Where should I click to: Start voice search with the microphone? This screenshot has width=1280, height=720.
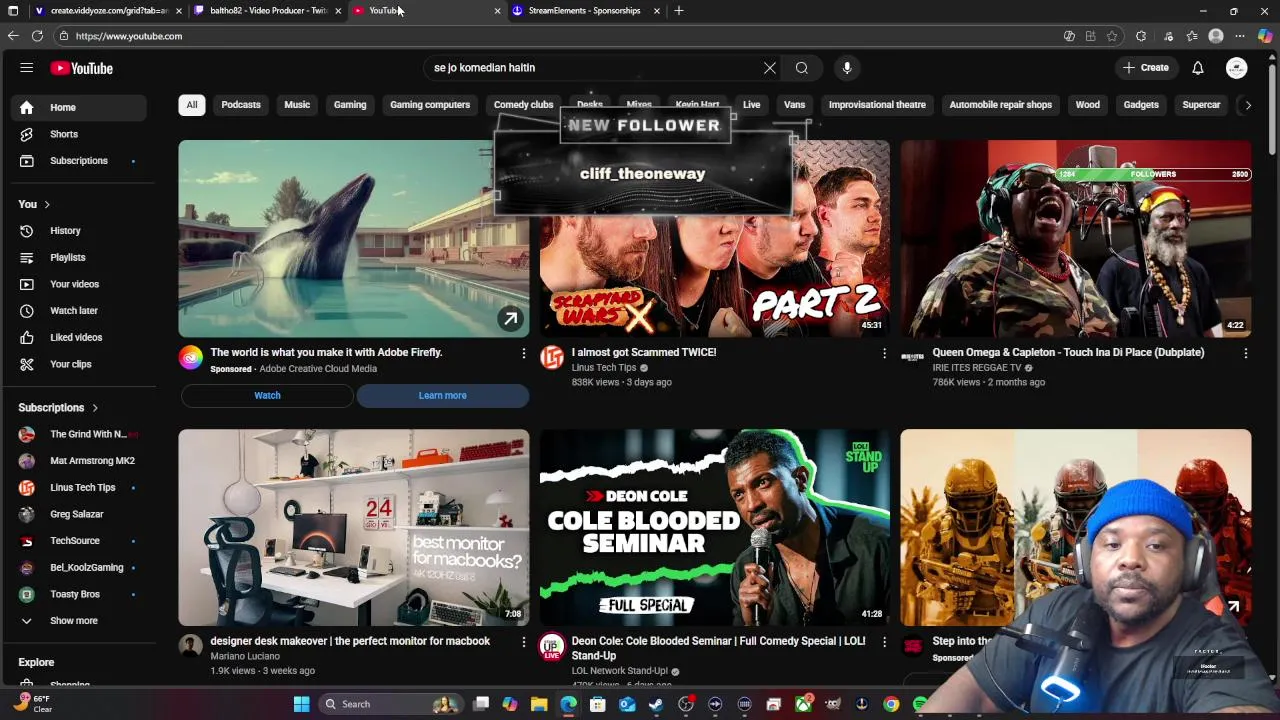click(847, 68)
